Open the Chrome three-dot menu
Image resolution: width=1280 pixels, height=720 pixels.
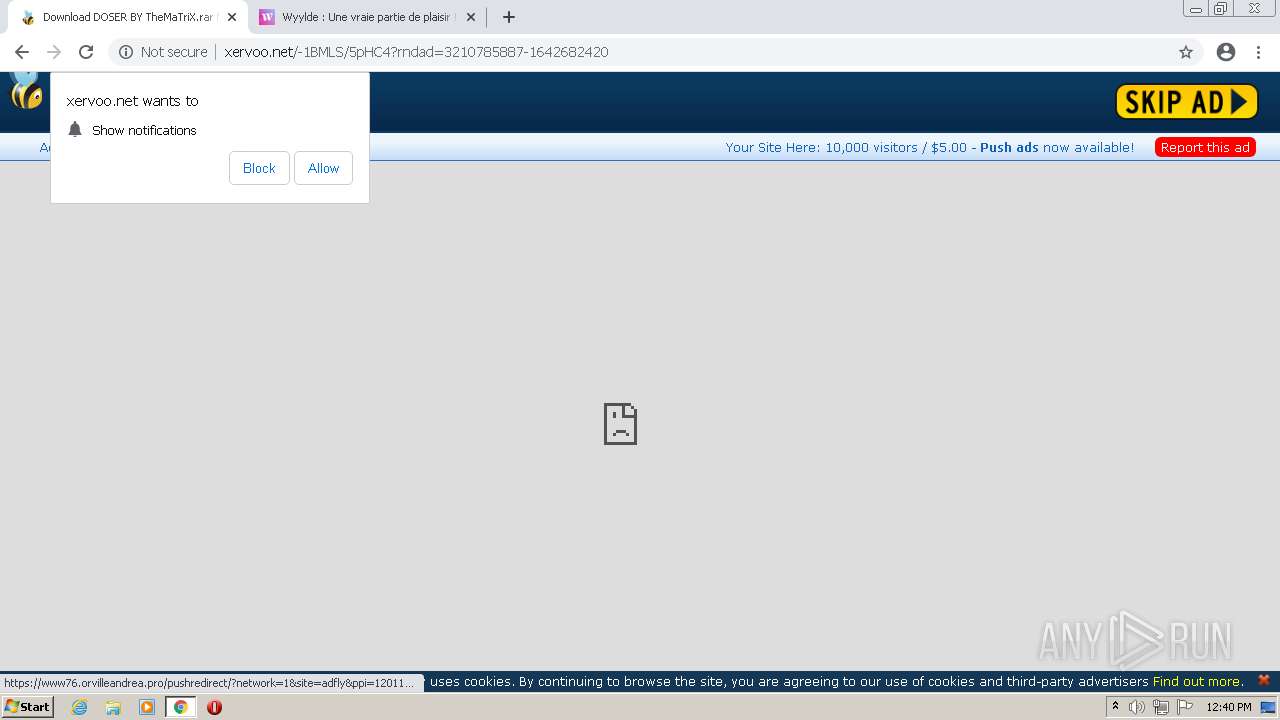click(1259, 52)
